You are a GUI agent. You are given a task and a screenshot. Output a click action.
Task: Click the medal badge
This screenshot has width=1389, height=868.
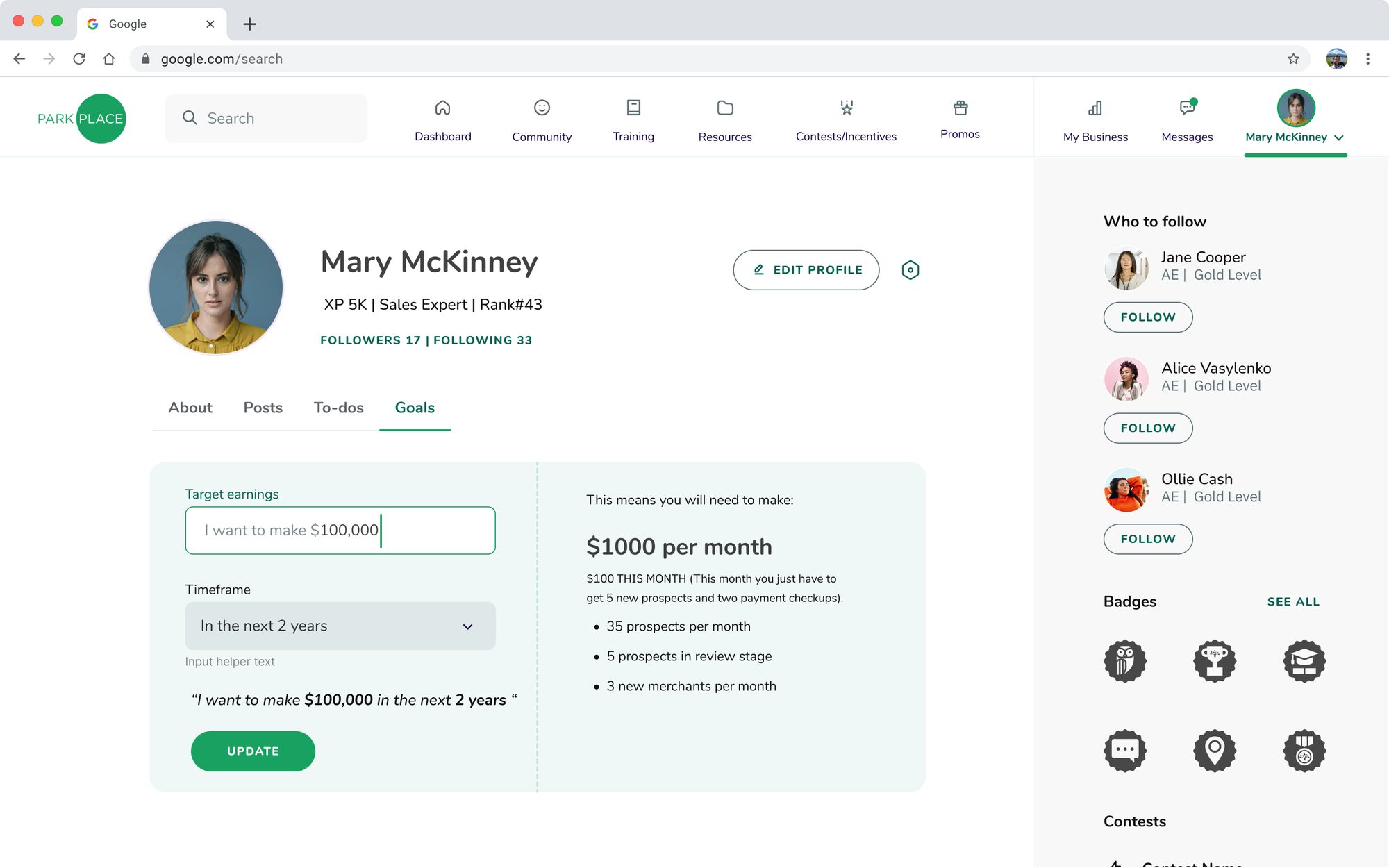click(x=1304, y=751)
